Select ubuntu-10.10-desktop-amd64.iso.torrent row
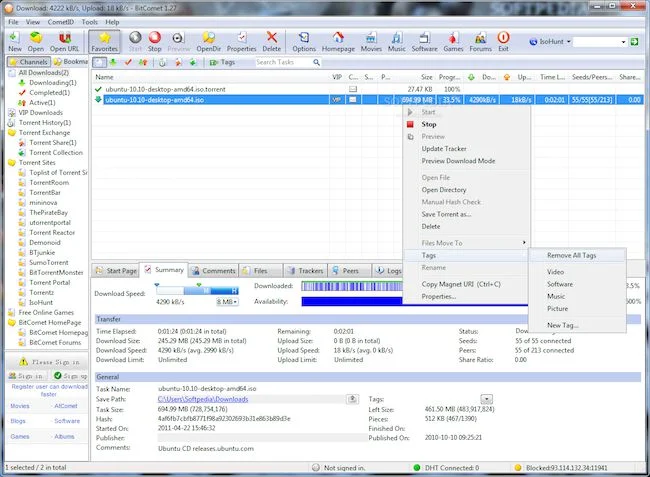 [367, 89]
